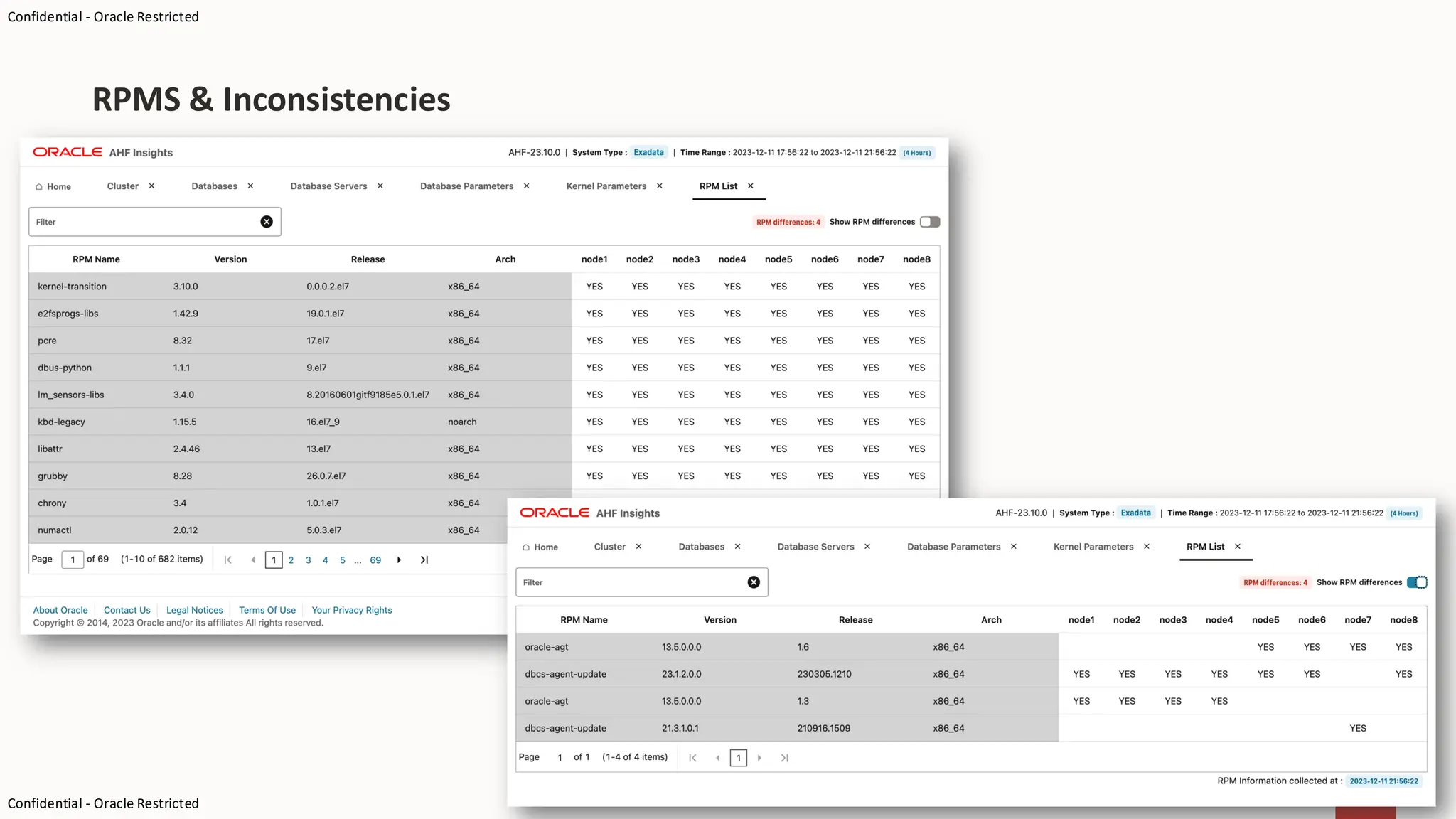This screenshot has width=1456, height=819.
Task: Close Kernel Parameters tab in front window
Action: (x=1147, y=547)
